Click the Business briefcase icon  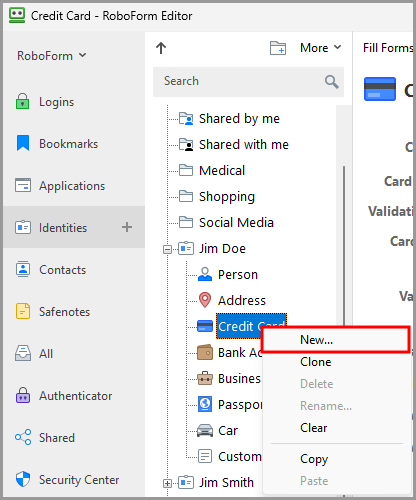(205, 378)
